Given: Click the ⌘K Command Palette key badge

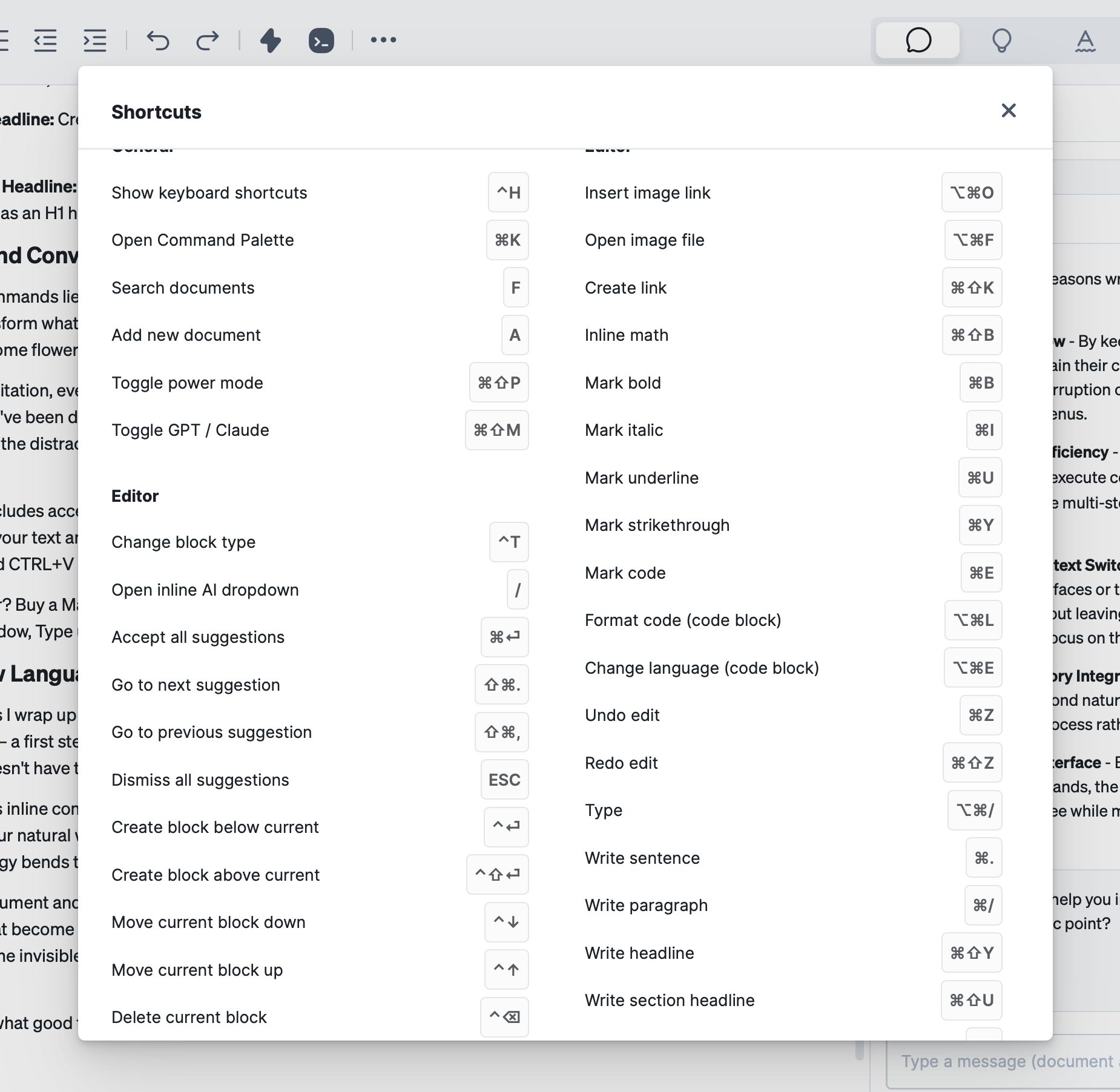Looking at the screenshot, I should (507, 240).
